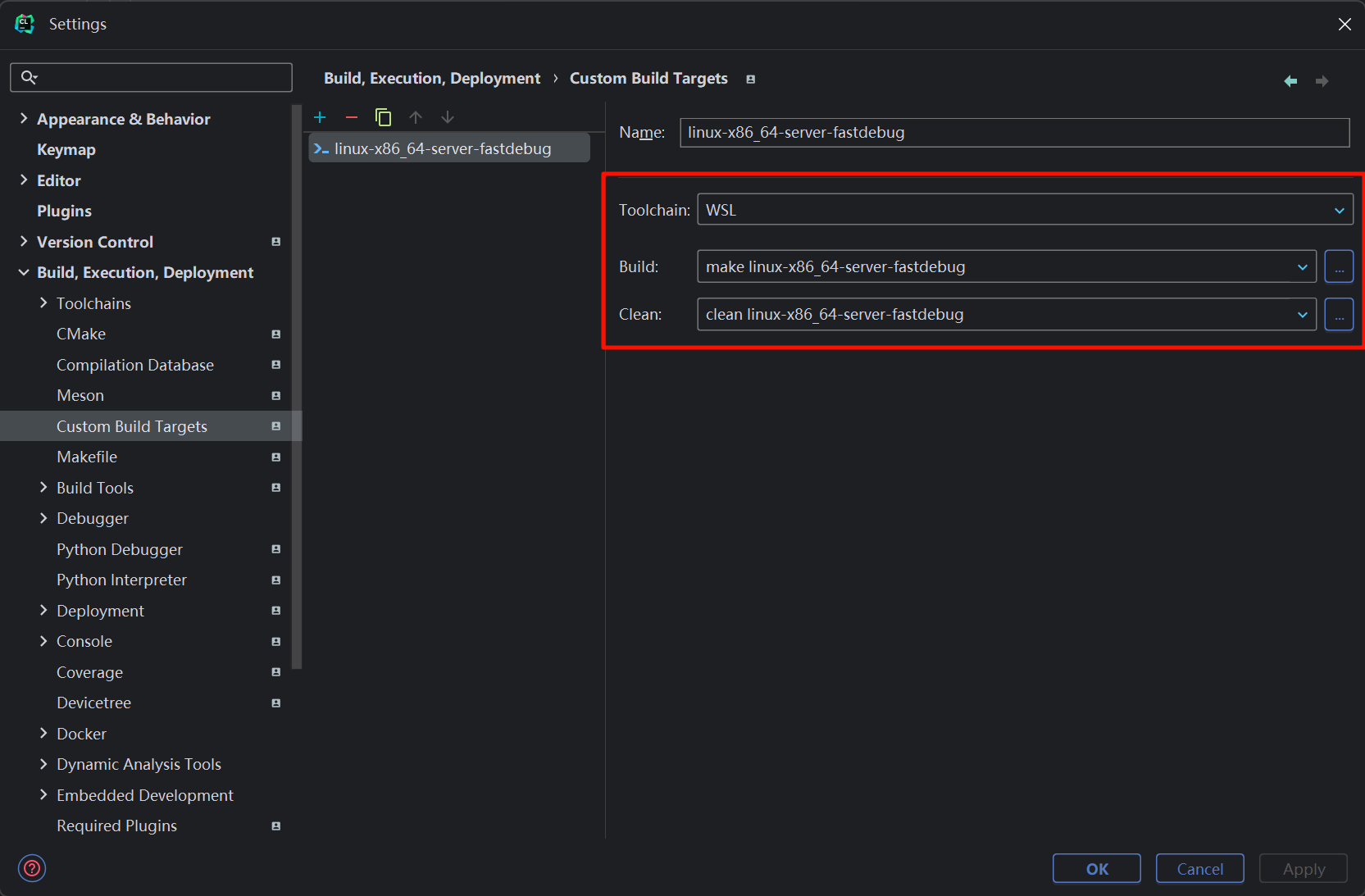Click project icon beside Meson
Viewport: 1365px width, 896px height.
tap(276, 396)
